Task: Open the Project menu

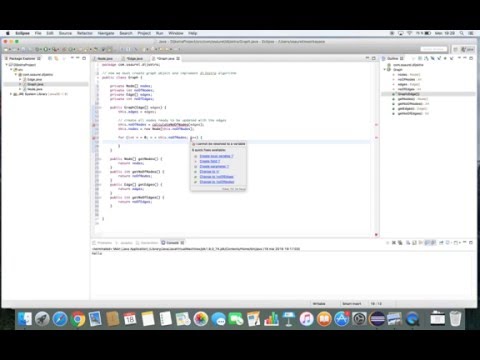Action: pyautogui.click(x=144, y=33)
